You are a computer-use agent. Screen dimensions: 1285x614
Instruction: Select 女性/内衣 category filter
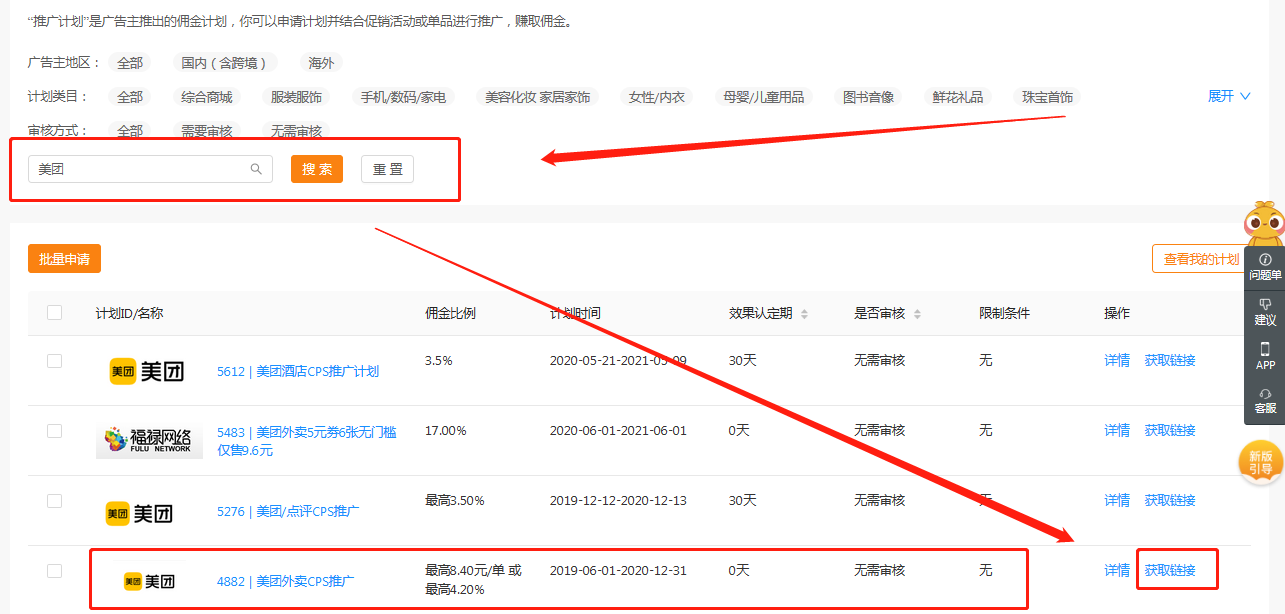pyautogui.click(x=657, y=97)
